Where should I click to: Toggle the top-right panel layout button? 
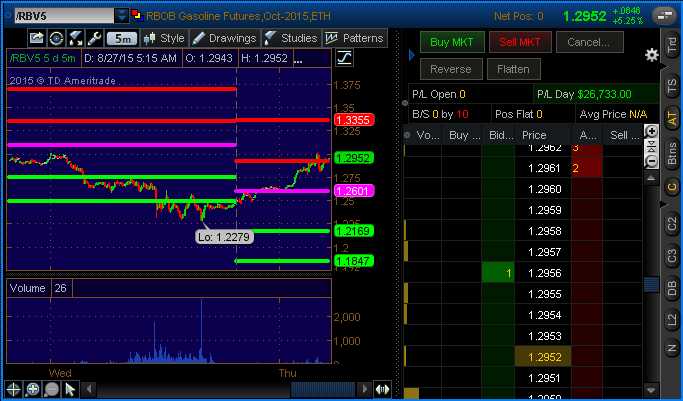click(x=664, y=16)
